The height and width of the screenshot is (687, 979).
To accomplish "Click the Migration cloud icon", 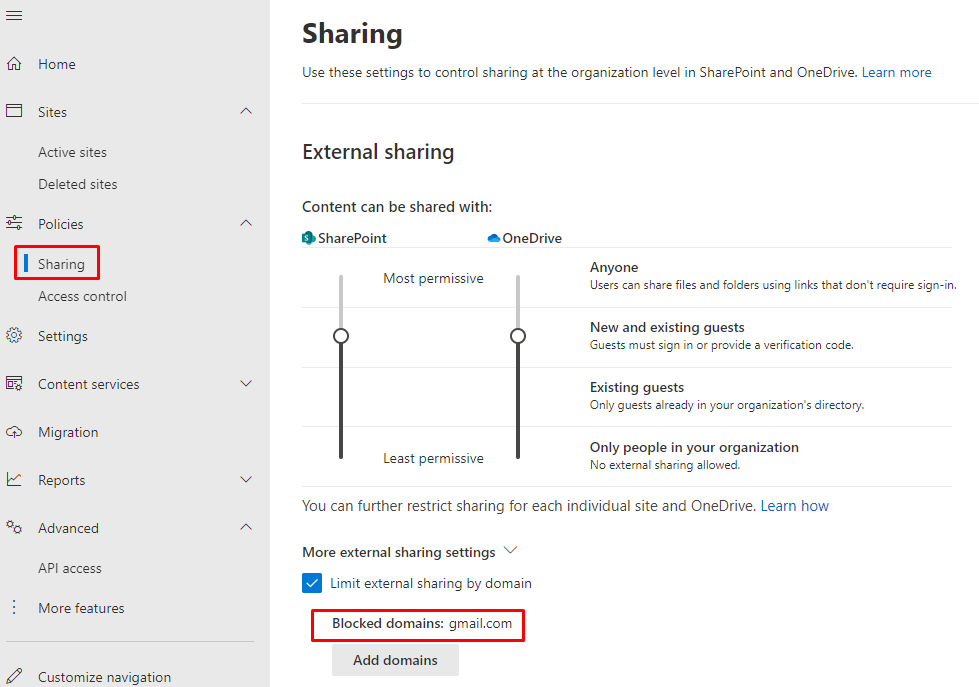I will 14,432.
